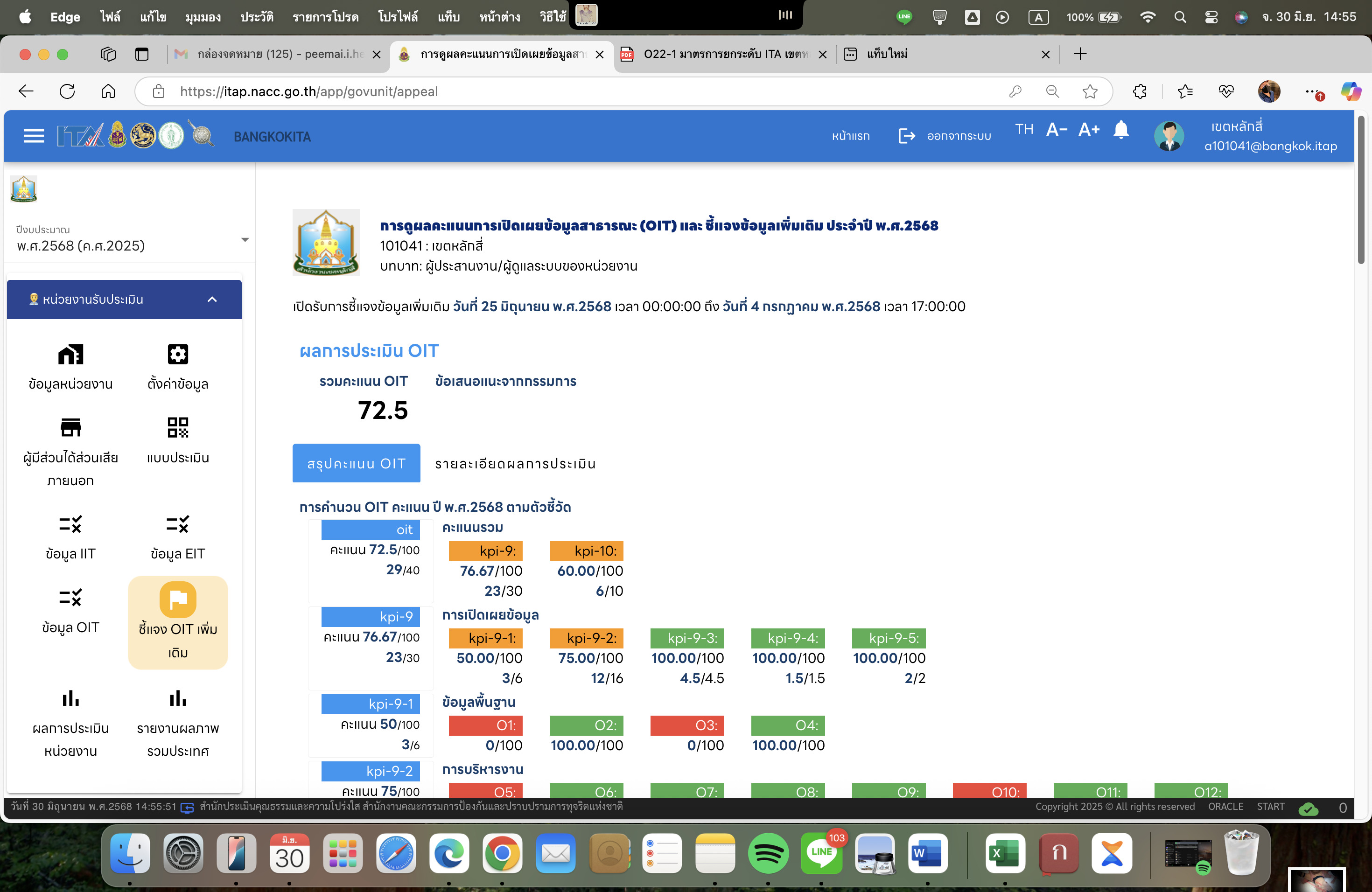This screenshot has width=1372, height=892.
Task: Open Spotlight search in menu bar
Action: tap(1180, 17)
